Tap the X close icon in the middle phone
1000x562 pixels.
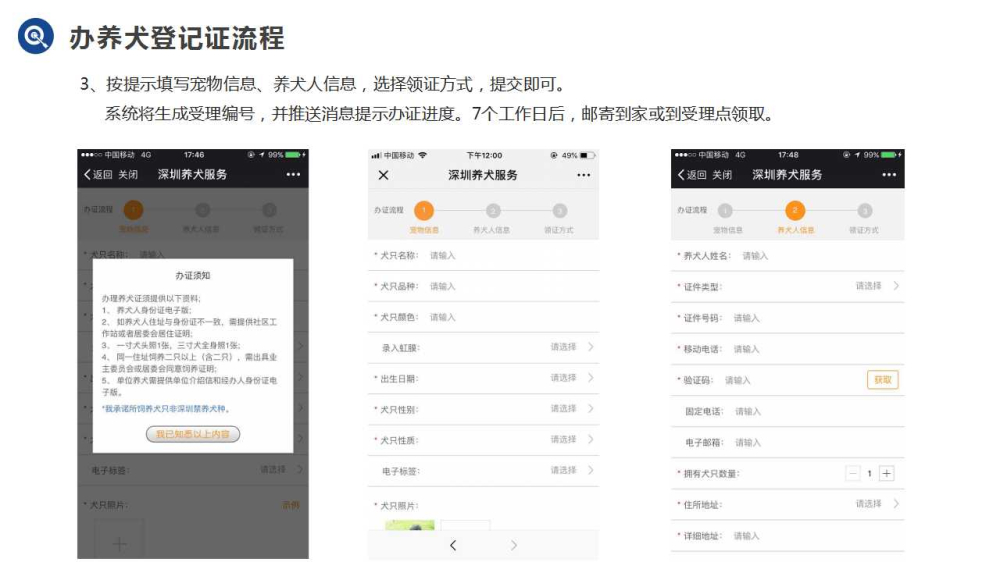[383, 175]
